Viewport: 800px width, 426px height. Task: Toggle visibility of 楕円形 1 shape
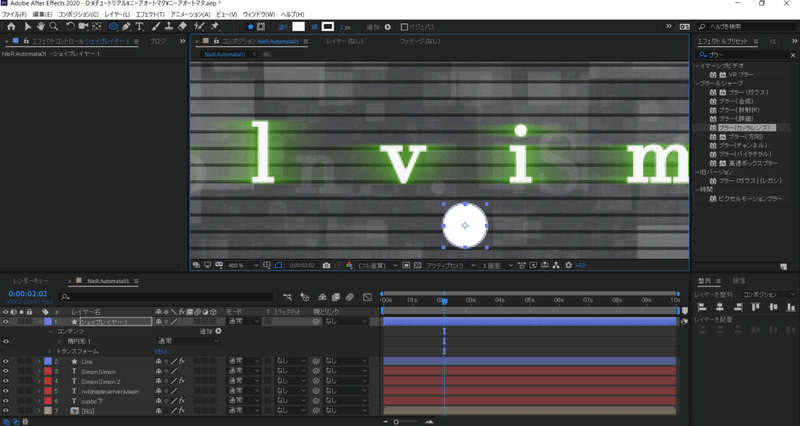[6, 341]
